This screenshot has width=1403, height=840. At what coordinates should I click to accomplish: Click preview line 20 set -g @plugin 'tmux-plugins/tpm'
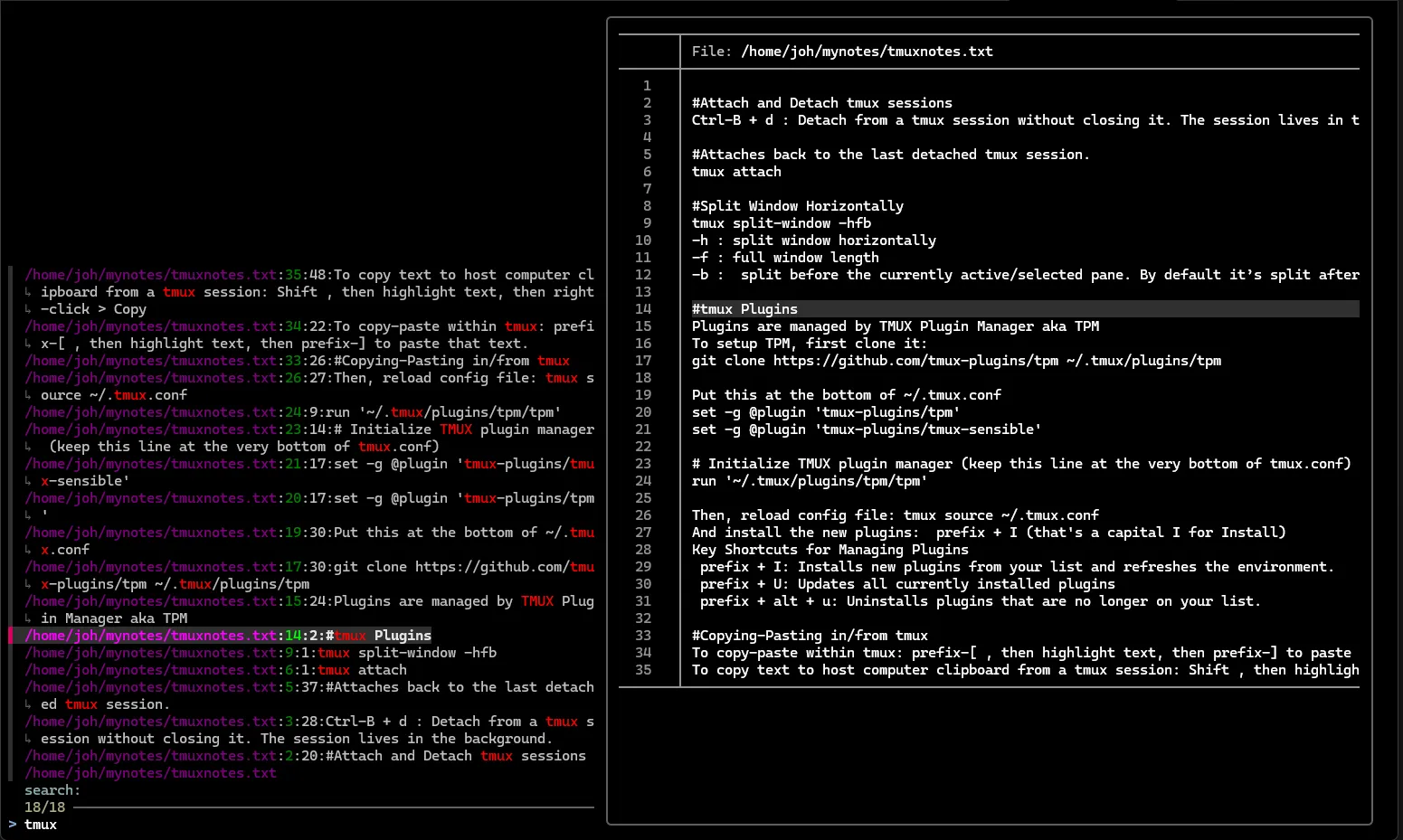[826, 412]
